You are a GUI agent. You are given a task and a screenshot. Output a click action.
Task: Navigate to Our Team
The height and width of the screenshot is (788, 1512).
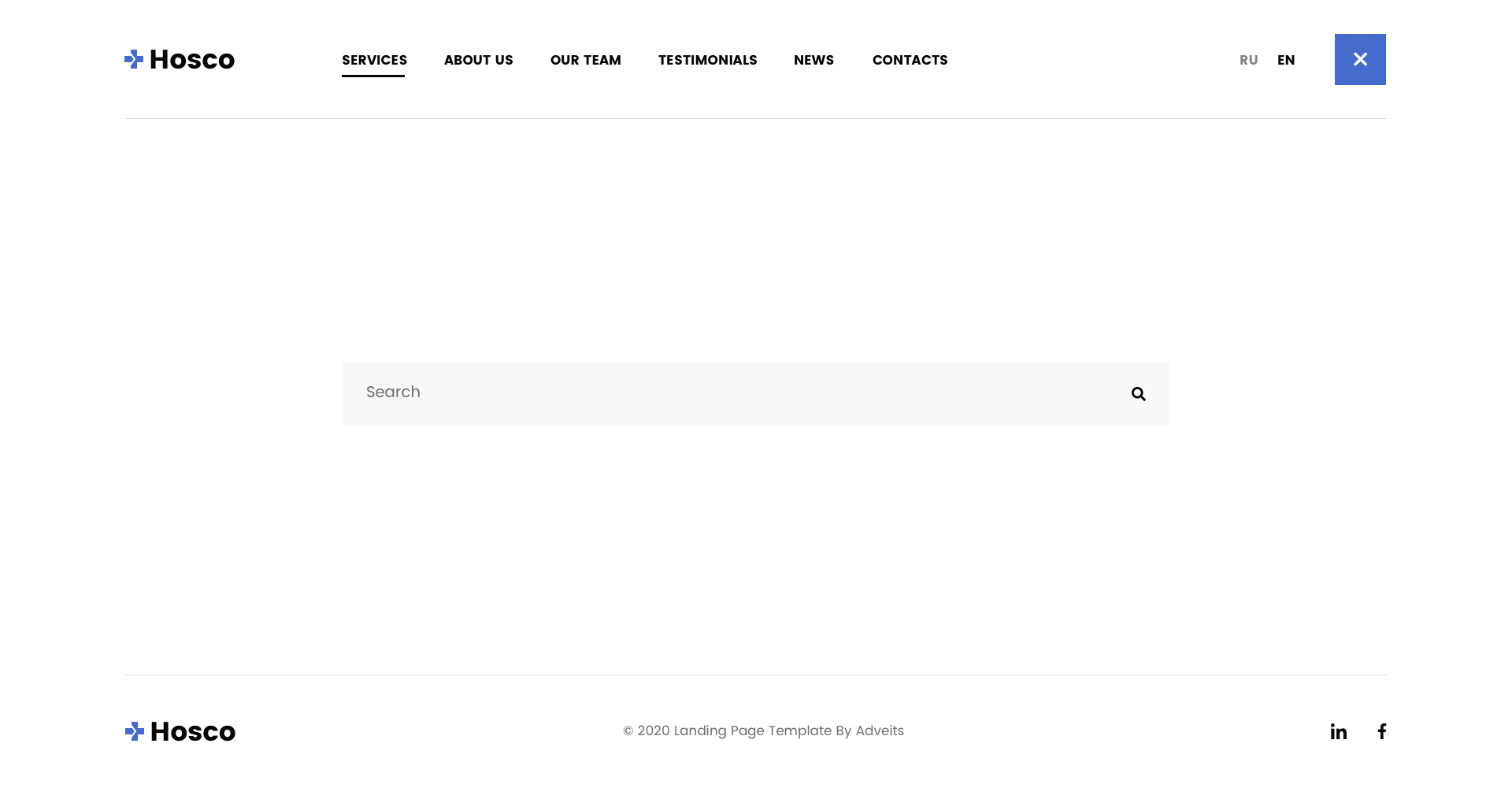click(585, 60)
